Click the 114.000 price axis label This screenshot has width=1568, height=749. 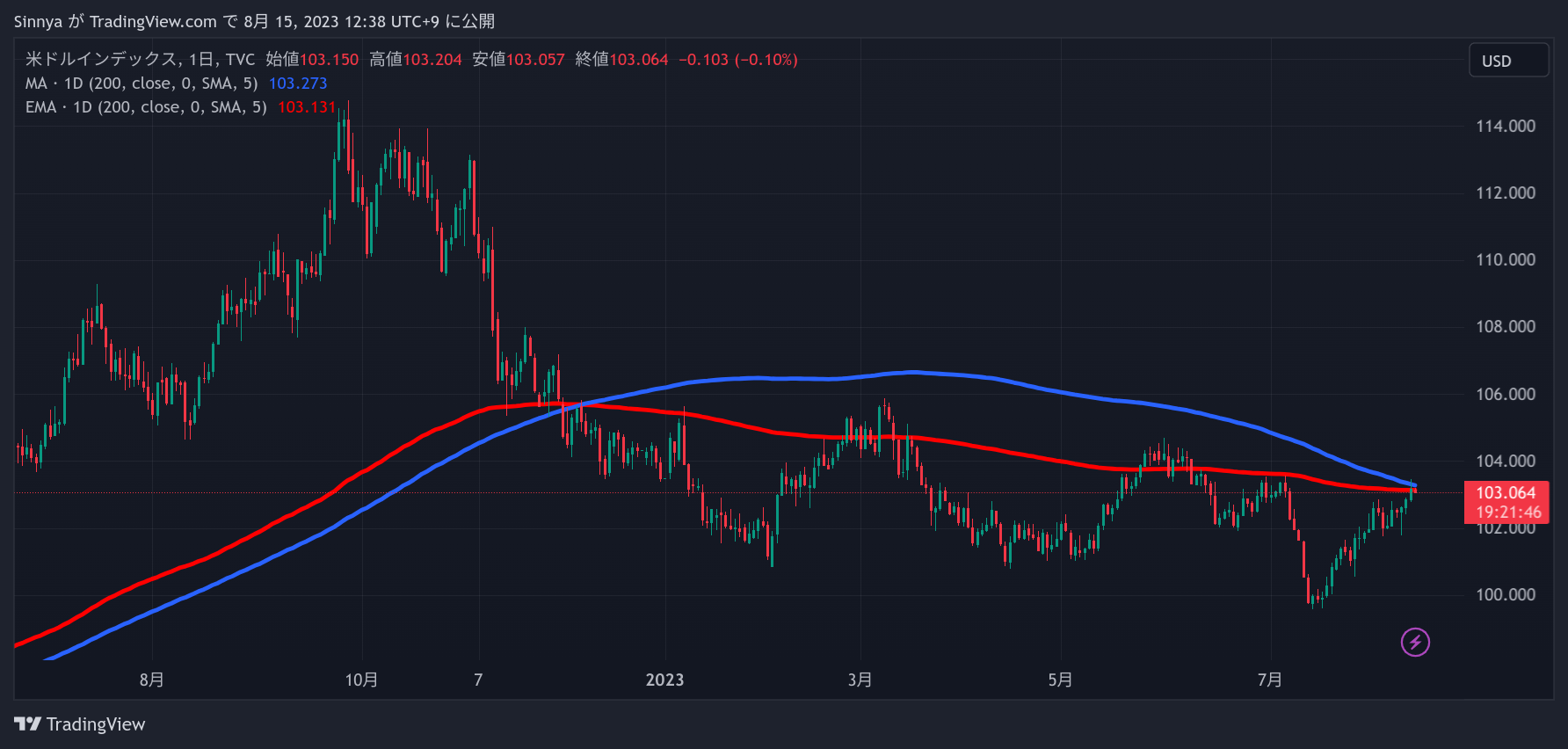(x=1506, y=127)
